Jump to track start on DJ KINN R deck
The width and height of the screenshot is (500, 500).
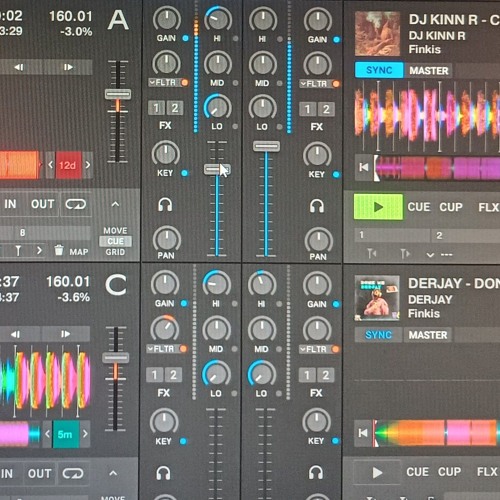[364, 167]
